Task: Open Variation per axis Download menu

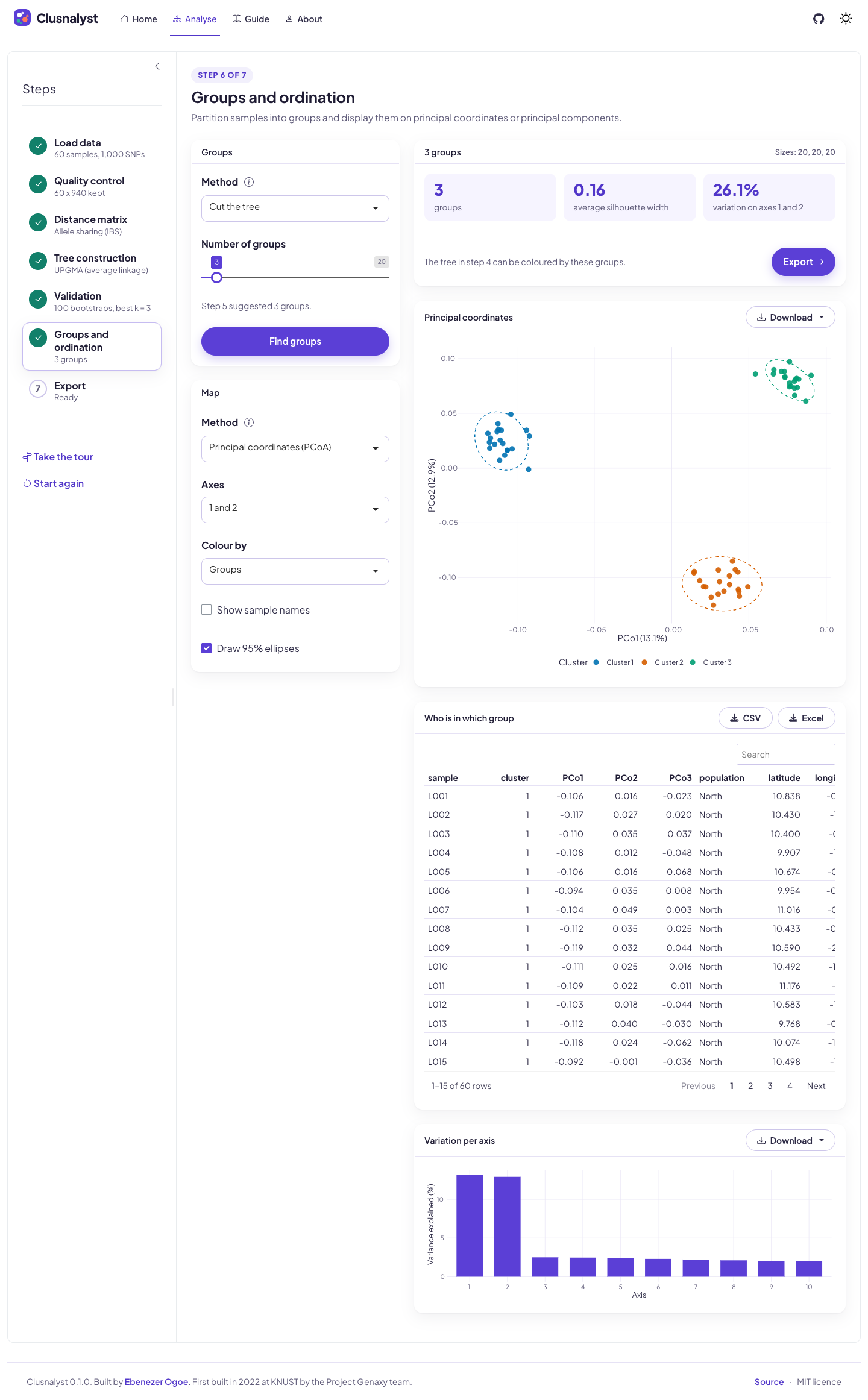Action: 790,1141
